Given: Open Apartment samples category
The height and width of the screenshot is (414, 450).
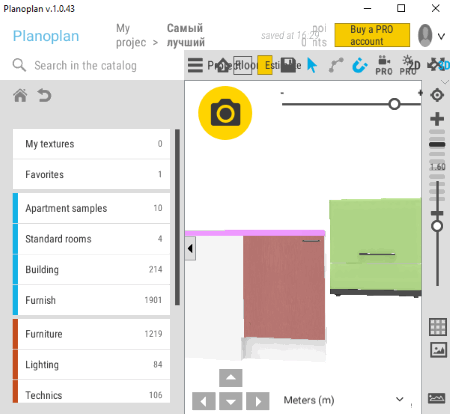Looking at the screenshot, I should (x=91, y=208).
